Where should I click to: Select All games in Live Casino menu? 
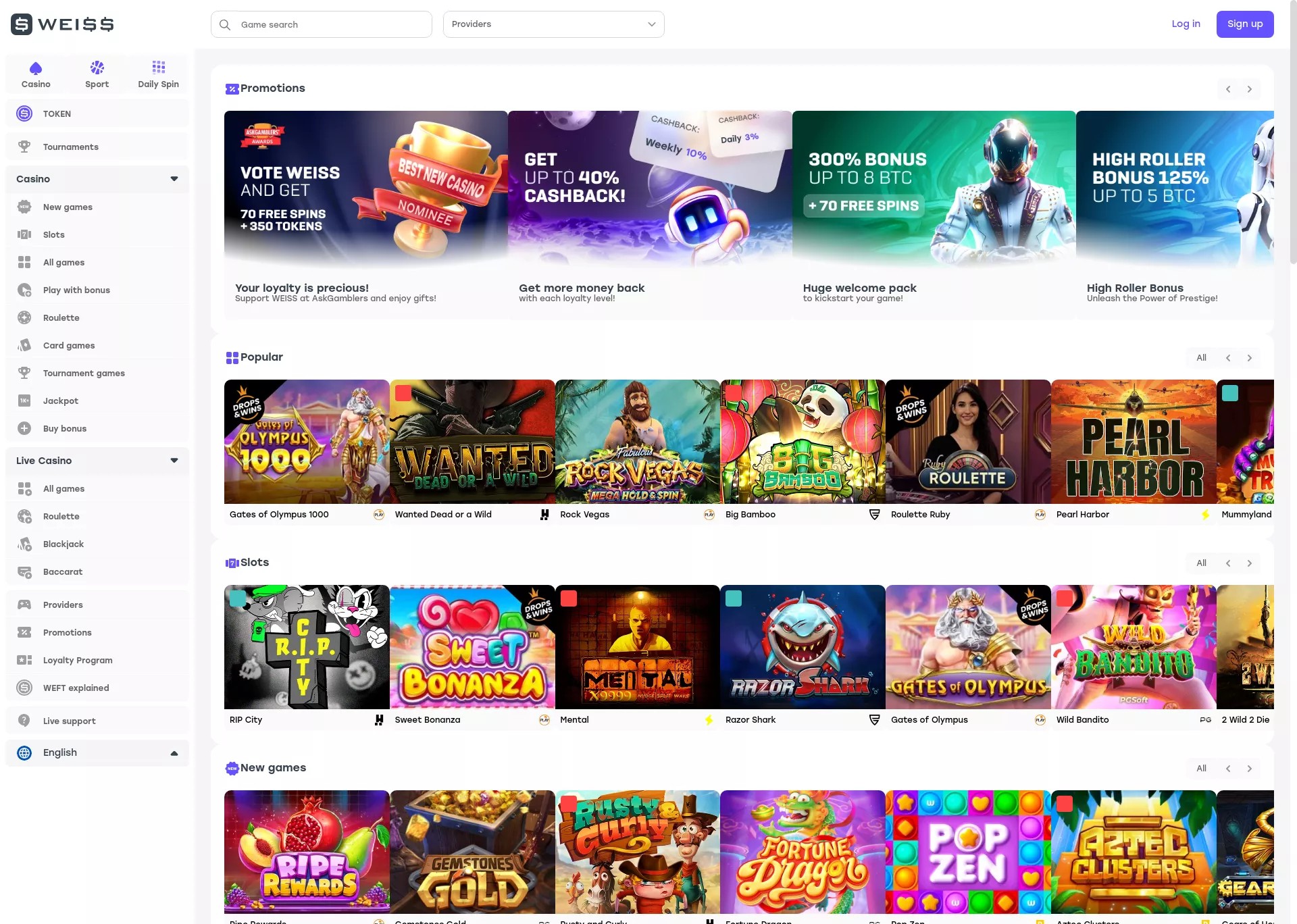click(97, 488)
